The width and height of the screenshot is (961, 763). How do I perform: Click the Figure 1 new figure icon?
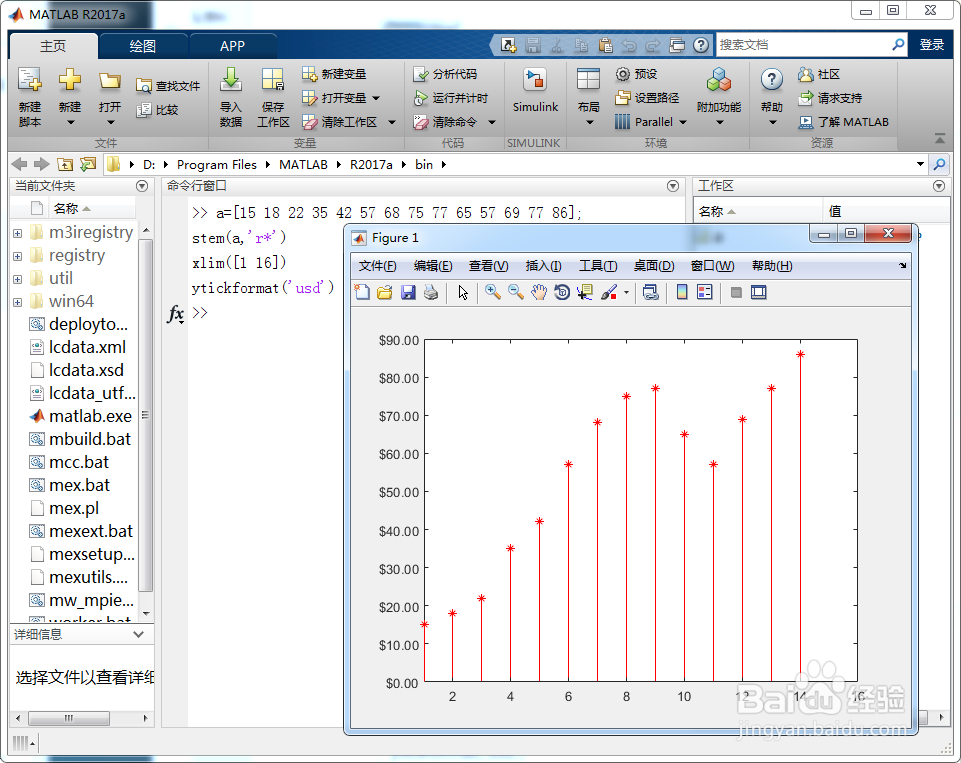[x=362, y=292]
